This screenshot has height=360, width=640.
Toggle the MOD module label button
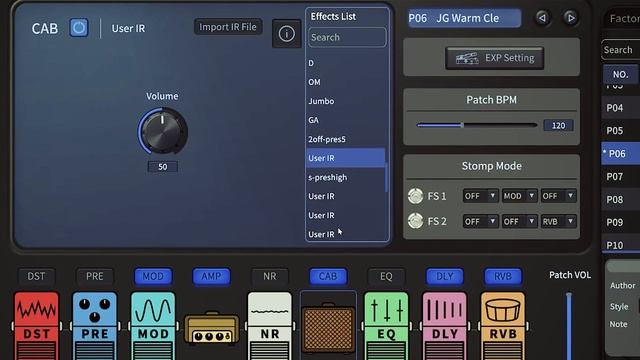[x=153, y=276]
